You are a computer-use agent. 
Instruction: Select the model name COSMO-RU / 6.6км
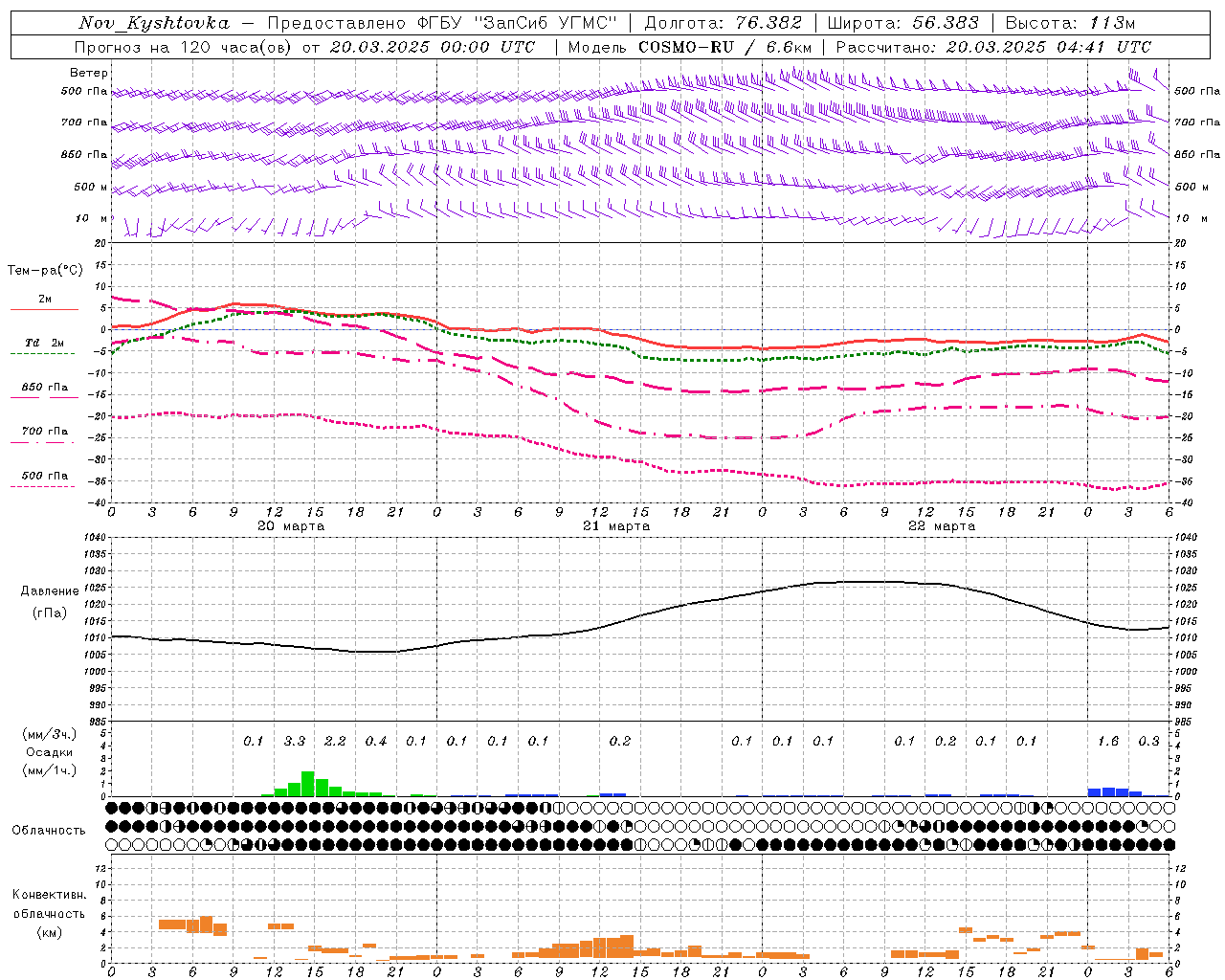click(x=724, y=47)
